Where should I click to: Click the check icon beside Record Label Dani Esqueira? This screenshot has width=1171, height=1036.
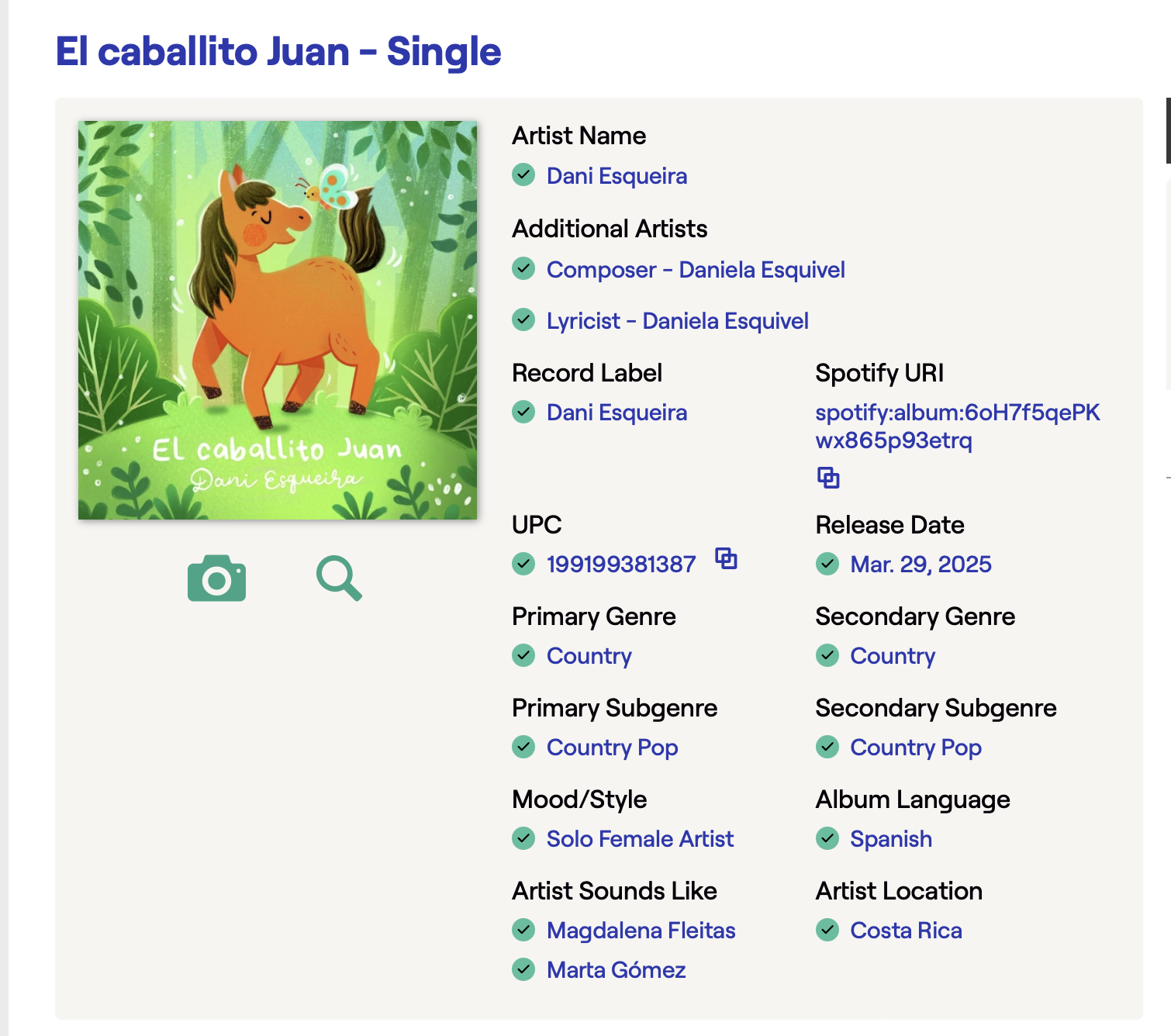(x=523, y=412)
